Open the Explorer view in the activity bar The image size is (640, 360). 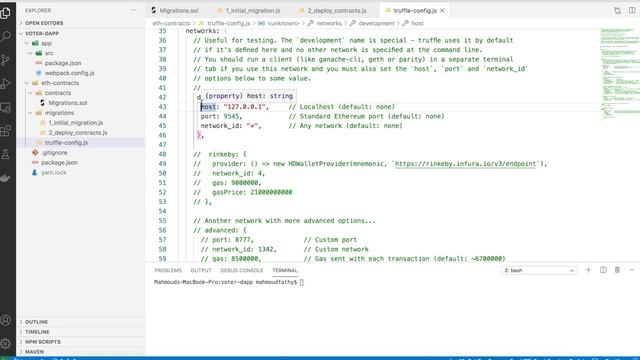tap(6, 13)
